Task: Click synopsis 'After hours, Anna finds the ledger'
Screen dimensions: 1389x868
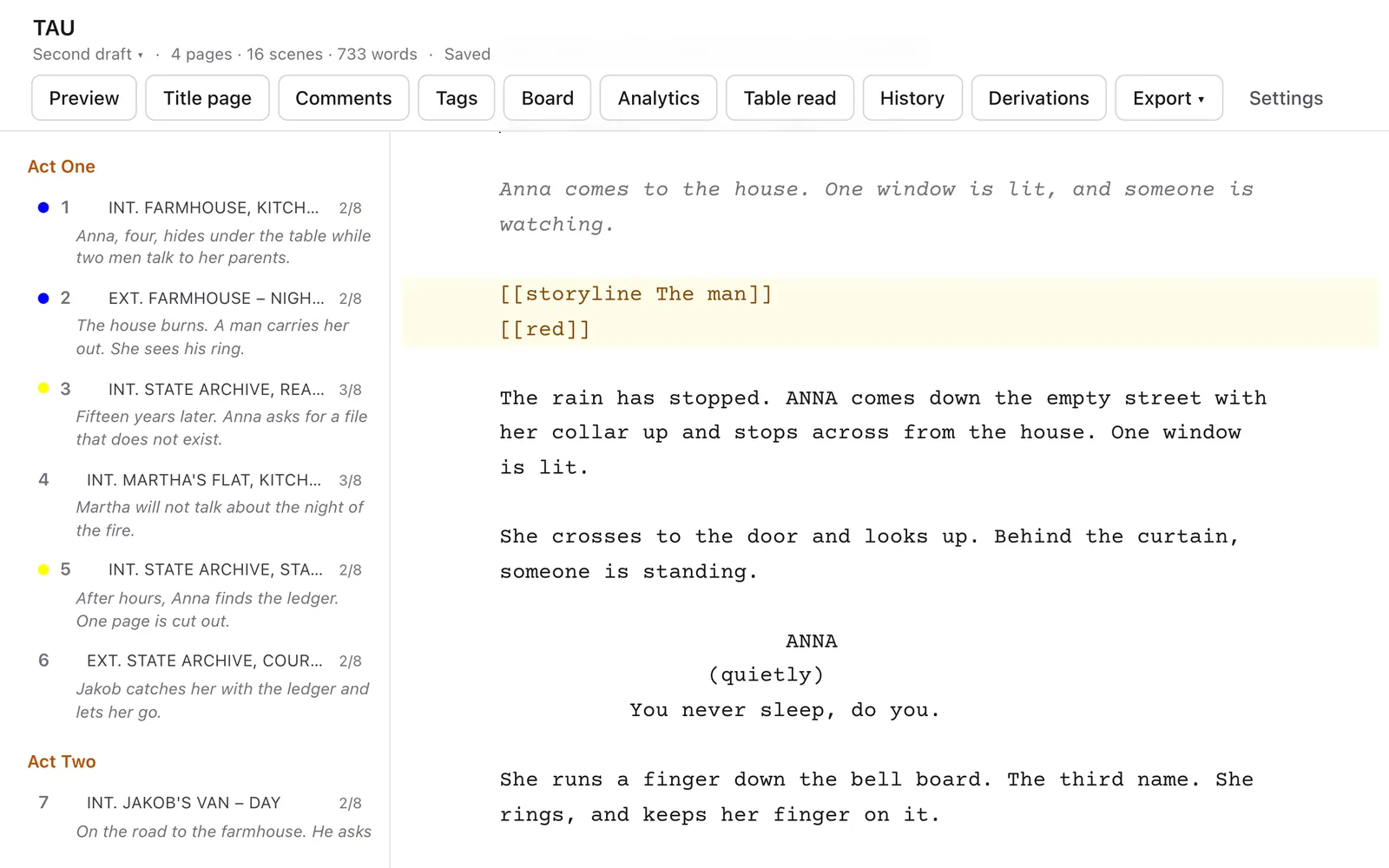Action: 207,609
